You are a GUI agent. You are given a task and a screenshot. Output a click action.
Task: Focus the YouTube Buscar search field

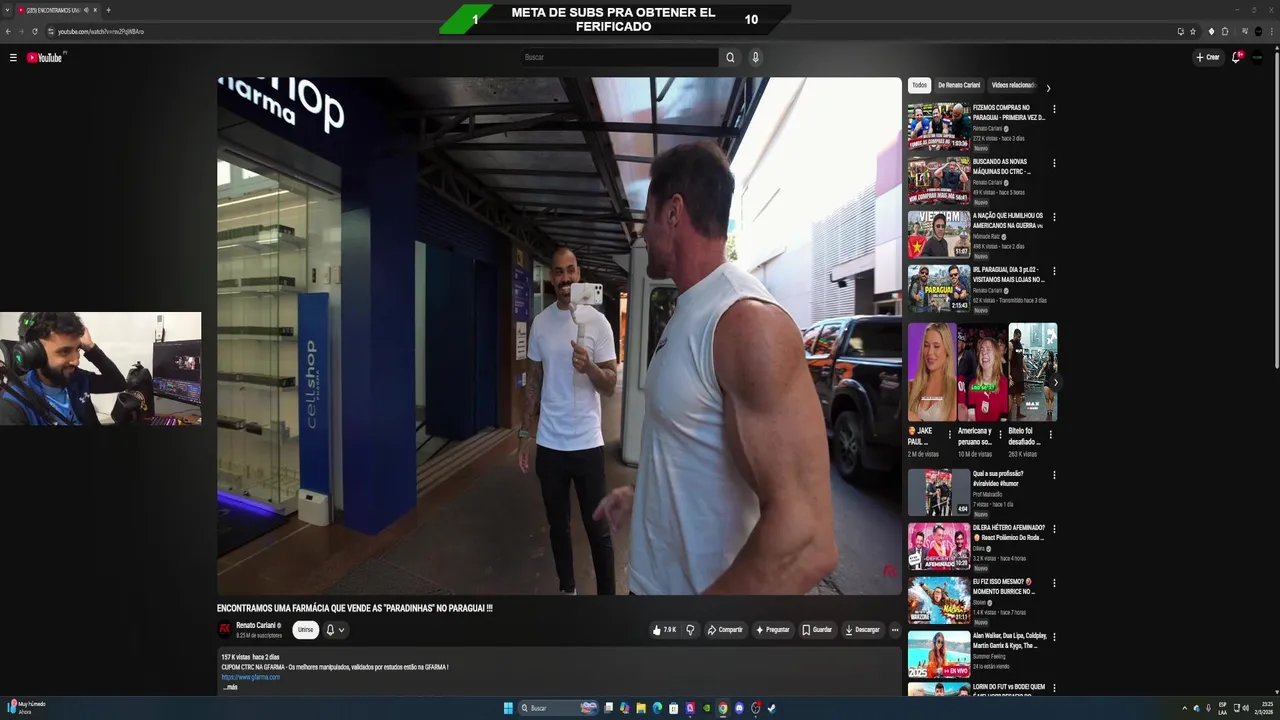619,57
